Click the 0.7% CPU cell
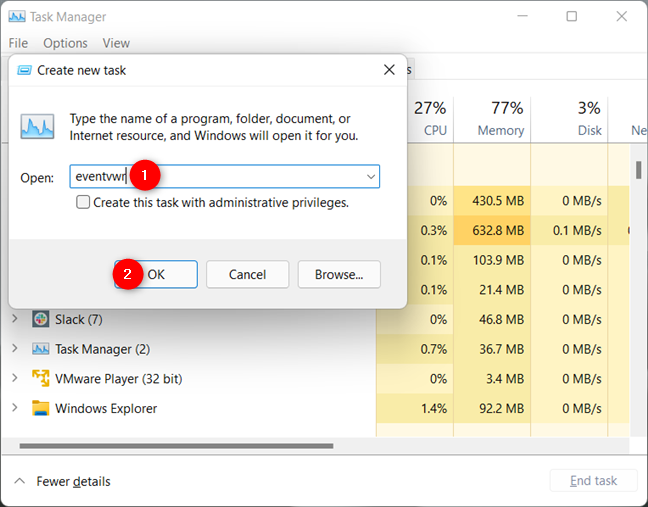This screenshot has width=648, height=507. [415, 349]
